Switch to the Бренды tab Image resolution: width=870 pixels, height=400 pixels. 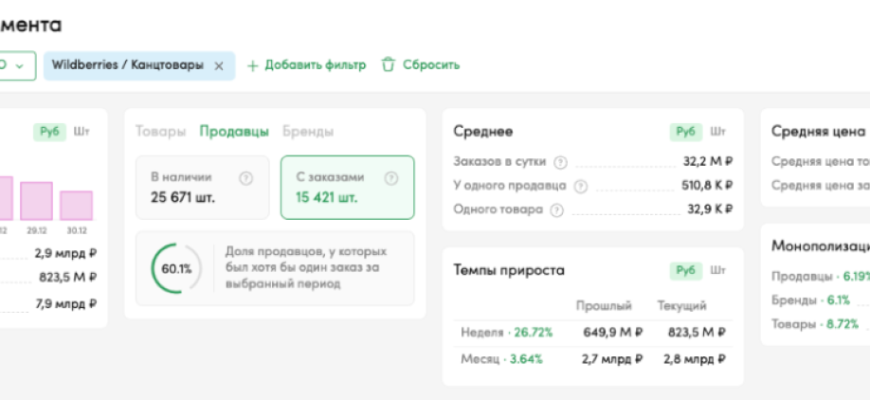click(308, 131)
